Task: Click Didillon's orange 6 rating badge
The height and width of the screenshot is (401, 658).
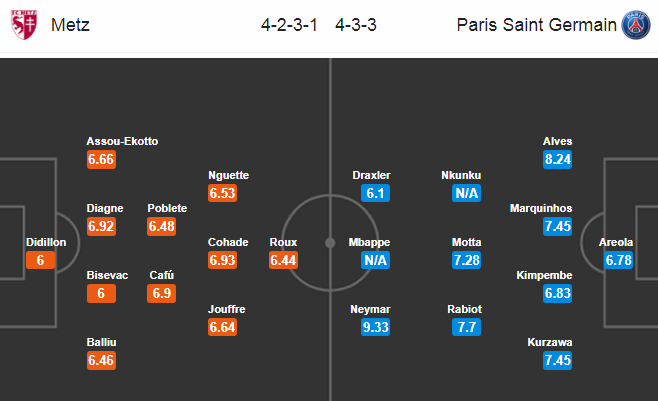Action: [x=40, y=260]
